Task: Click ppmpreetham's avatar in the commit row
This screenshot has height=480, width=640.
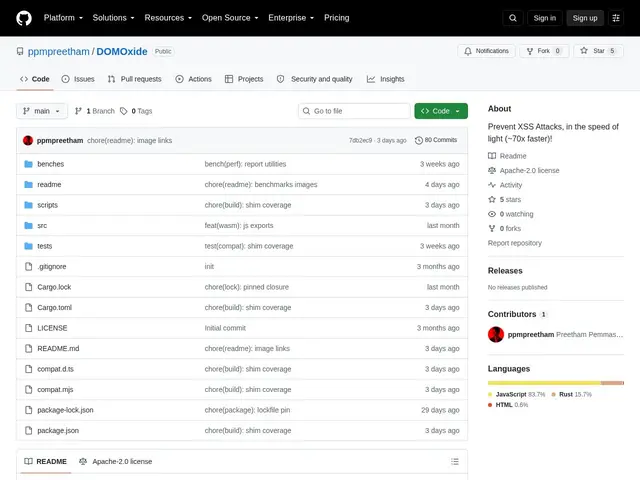Action: pos(28,140)
